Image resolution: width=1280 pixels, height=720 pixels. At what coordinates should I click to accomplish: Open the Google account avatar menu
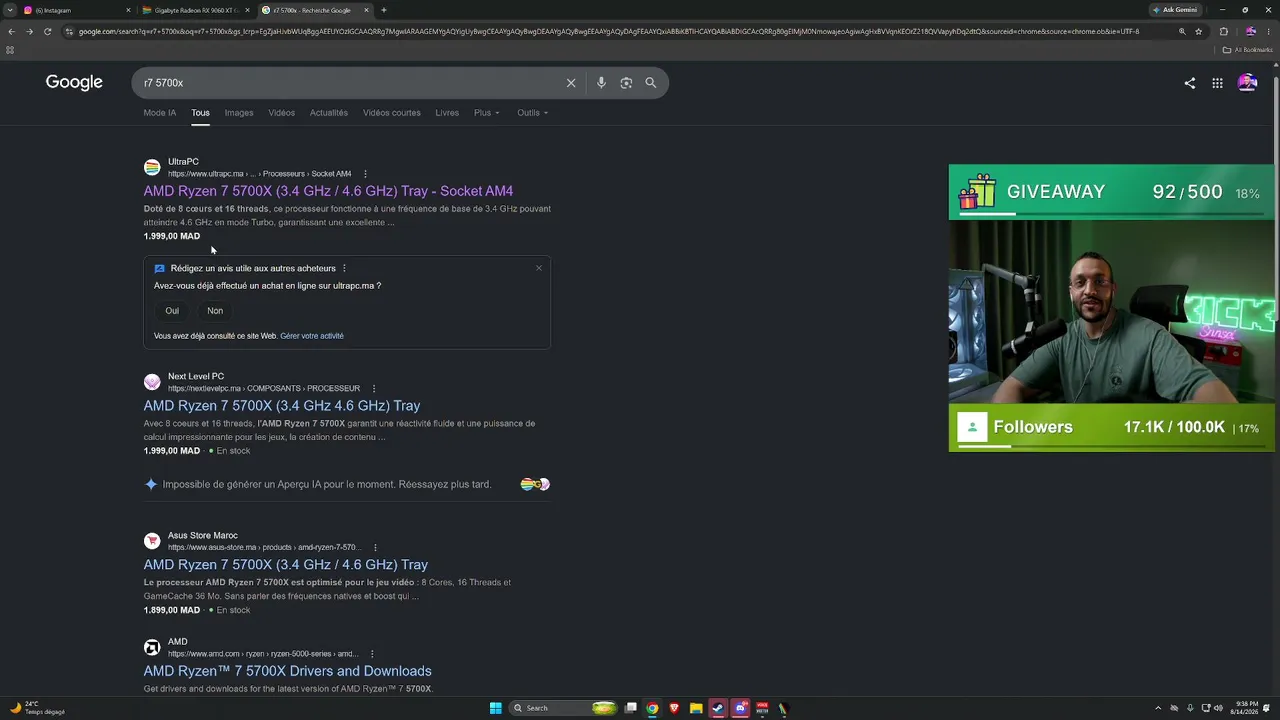click(x=1247, y=83)
